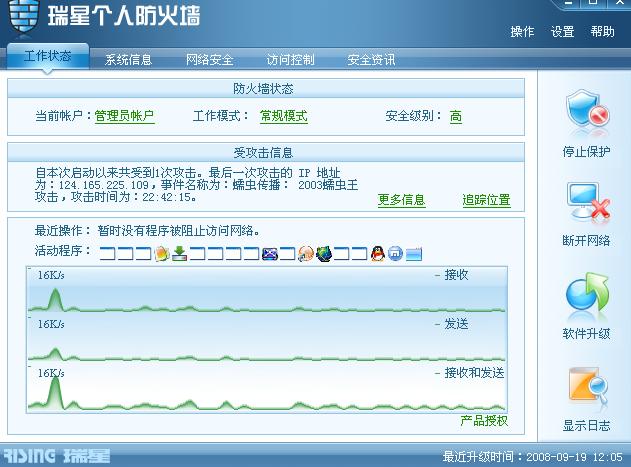Click the RISING 瑞星 footer logo
This screenshot has width=631, height=467.
tap(56, 456)
